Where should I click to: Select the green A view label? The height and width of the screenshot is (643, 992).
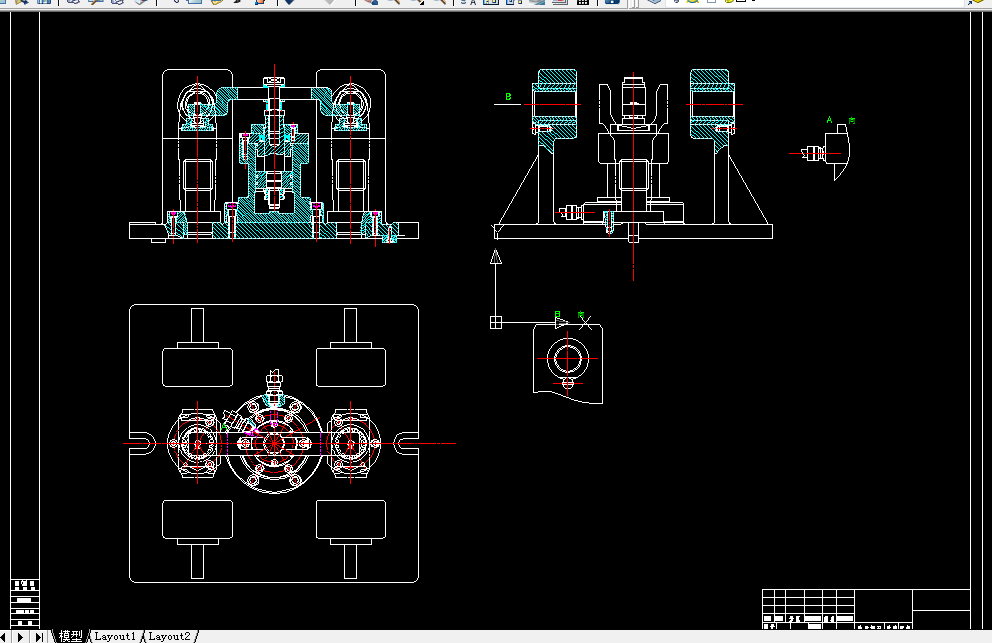coord(829,120)
